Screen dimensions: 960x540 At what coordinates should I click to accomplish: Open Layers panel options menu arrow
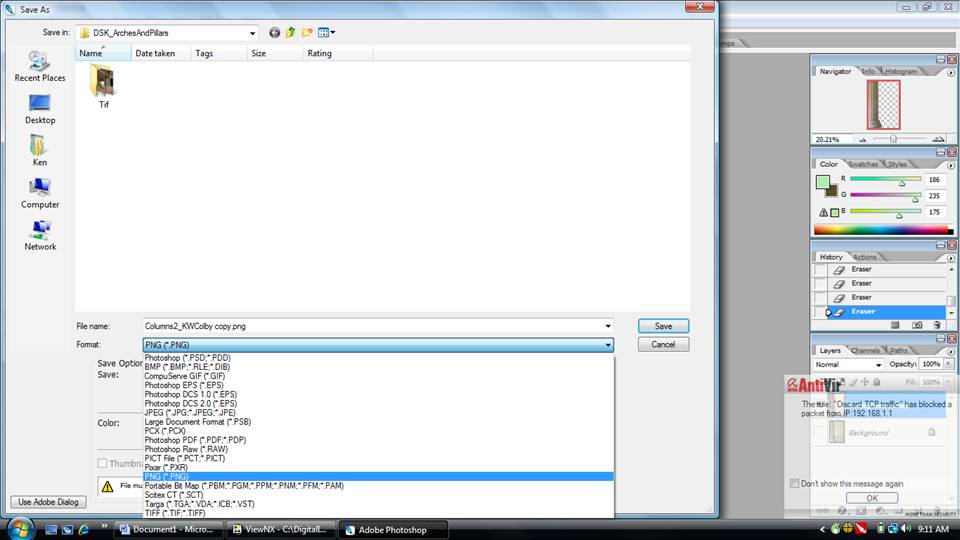(951, 351)
